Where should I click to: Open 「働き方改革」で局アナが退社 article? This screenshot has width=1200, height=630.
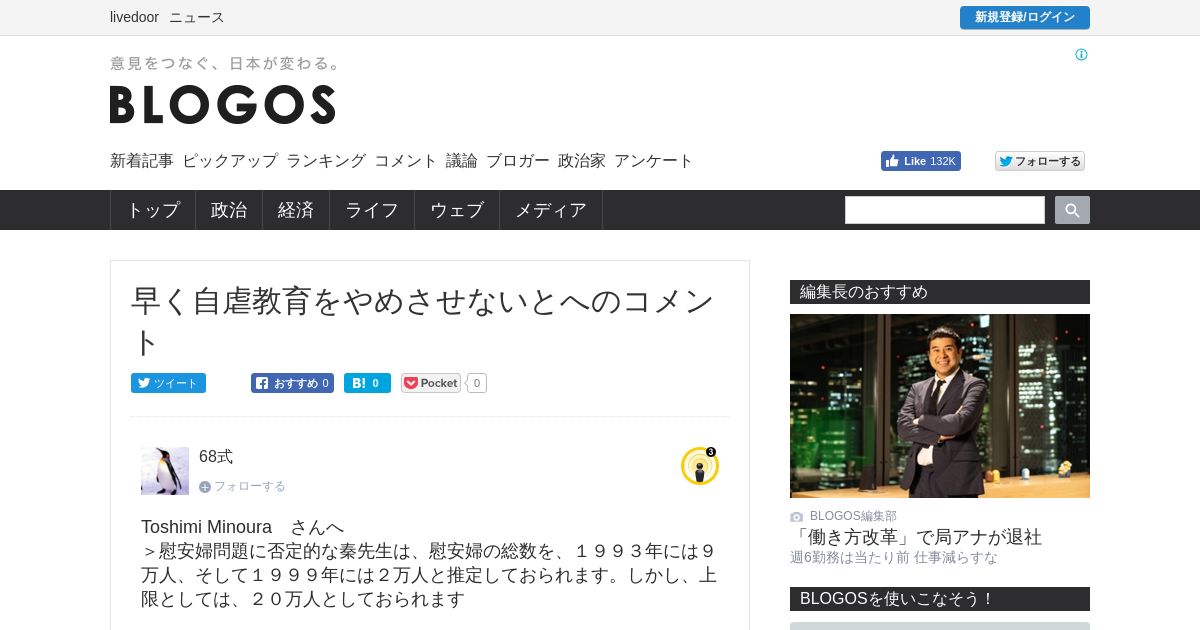pos(916,537)
